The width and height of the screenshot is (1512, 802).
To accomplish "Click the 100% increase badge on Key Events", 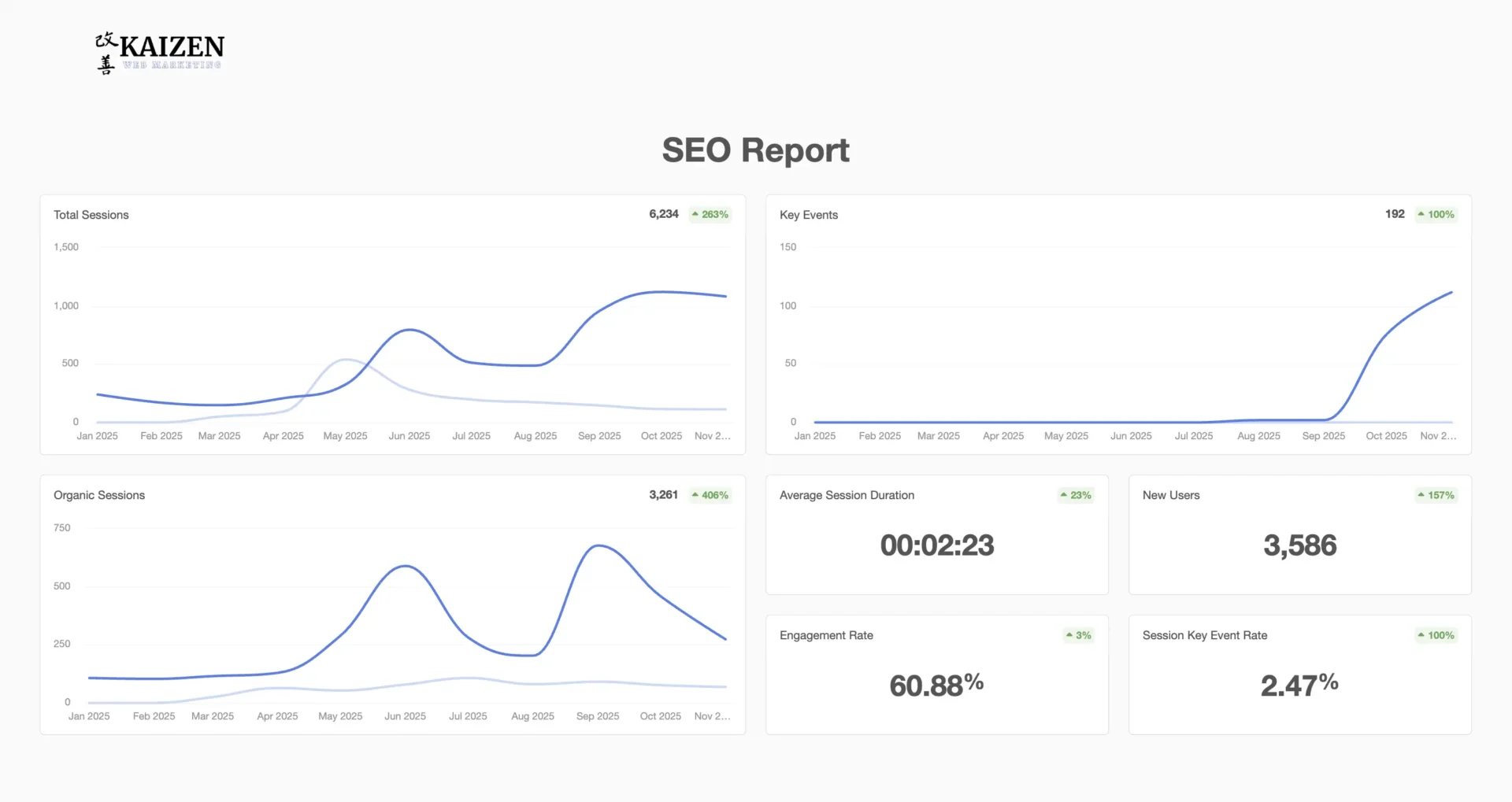I will (1436, 214).
